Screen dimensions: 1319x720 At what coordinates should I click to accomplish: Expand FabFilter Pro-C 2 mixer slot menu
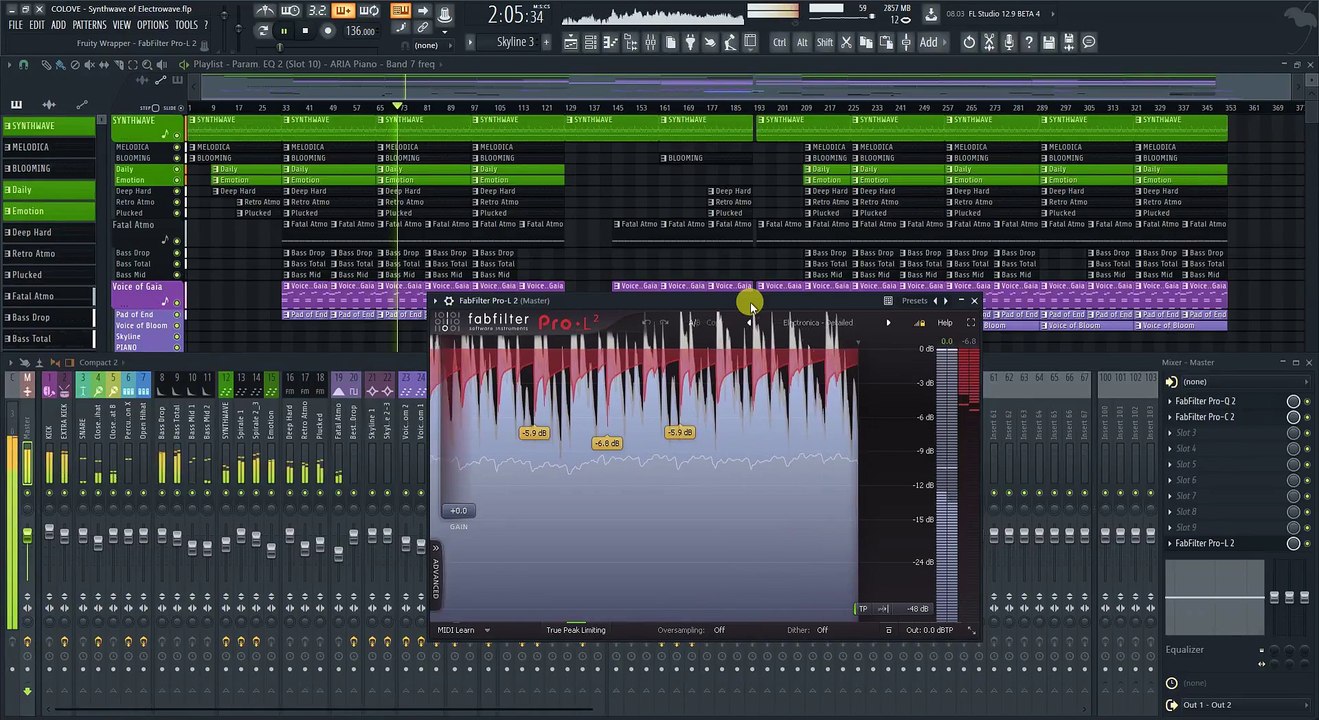1170,417
